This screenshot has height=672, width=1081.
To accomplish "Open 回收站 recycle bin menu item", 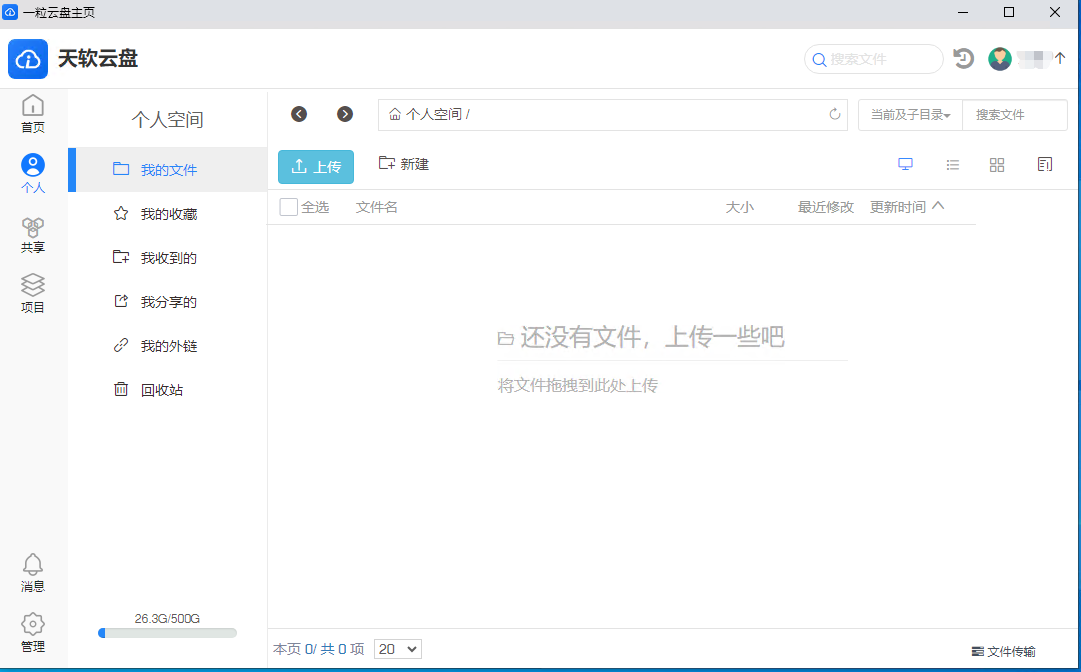I will (161, 390).
